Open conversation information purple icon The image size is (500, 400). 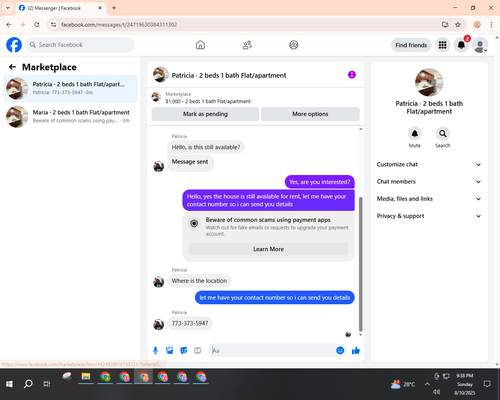coord(352,75)
